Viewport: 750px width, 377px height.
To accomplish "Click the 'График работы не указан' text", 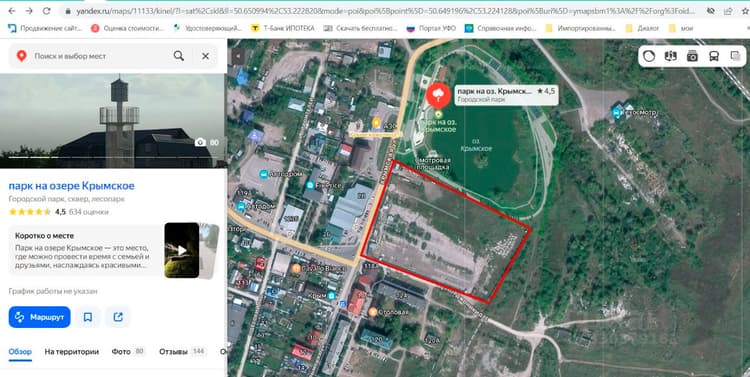I will click(53, 291).
